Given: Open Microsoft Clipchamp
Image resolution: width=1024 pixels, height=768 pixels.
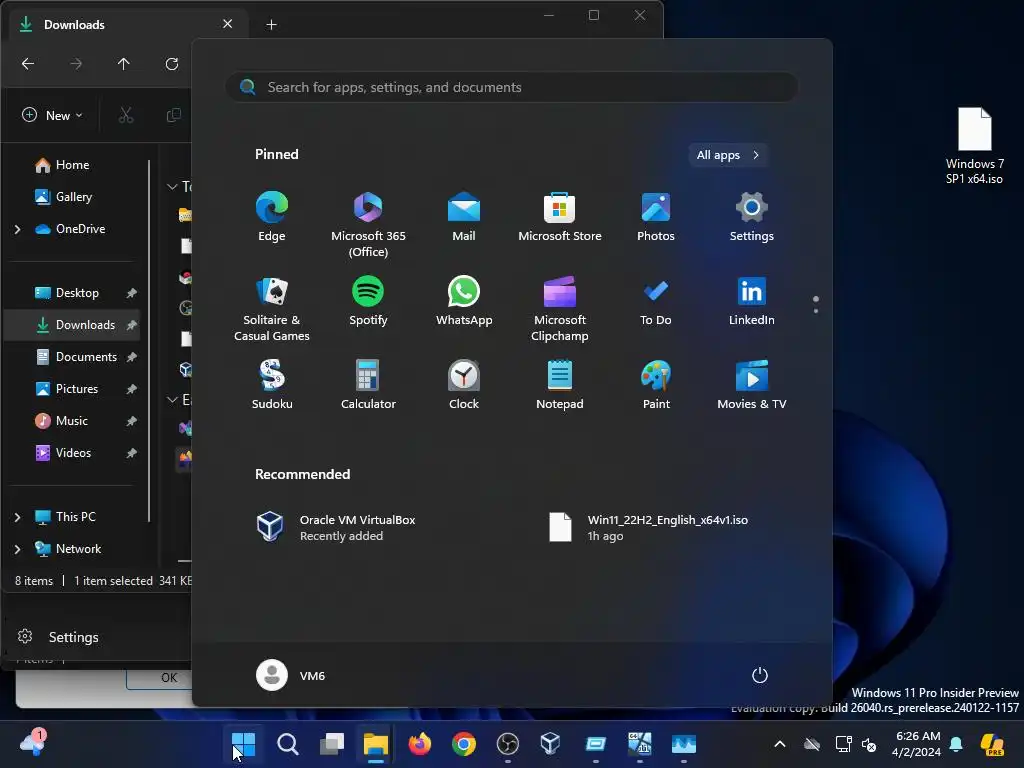Looking at the screenshot, I should point(560,309).
